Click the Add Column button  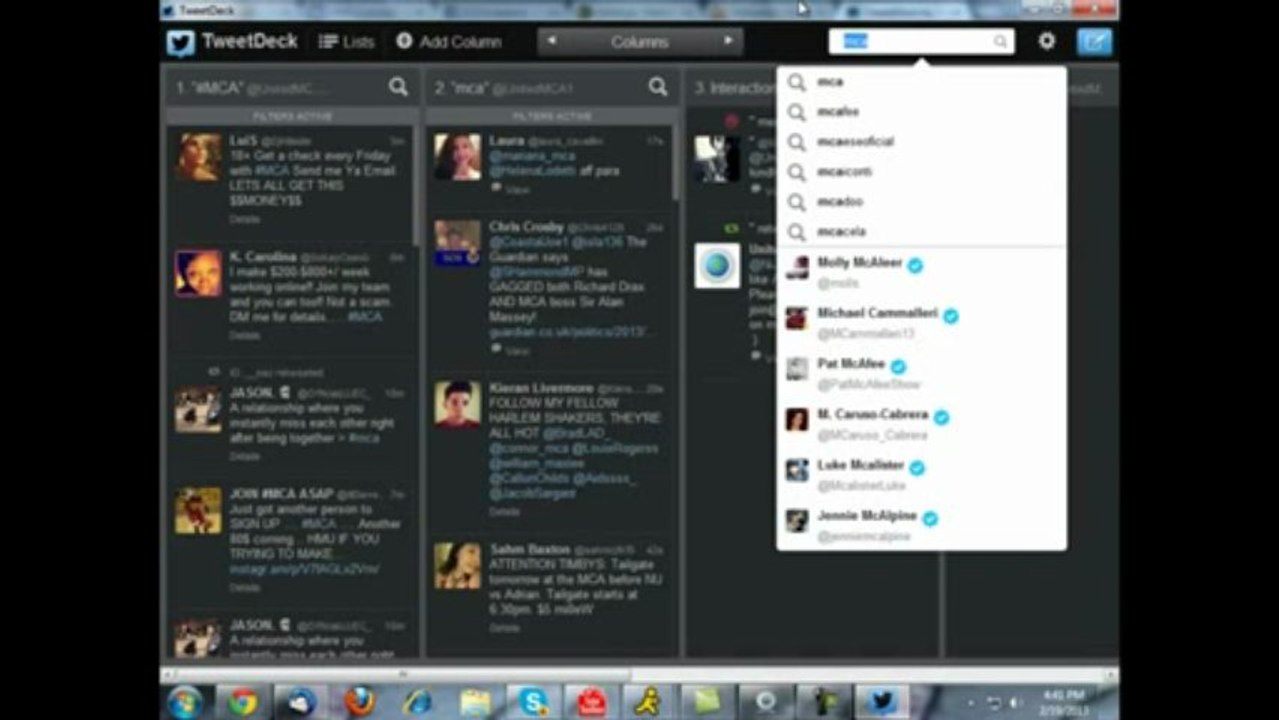coord(449,42)
